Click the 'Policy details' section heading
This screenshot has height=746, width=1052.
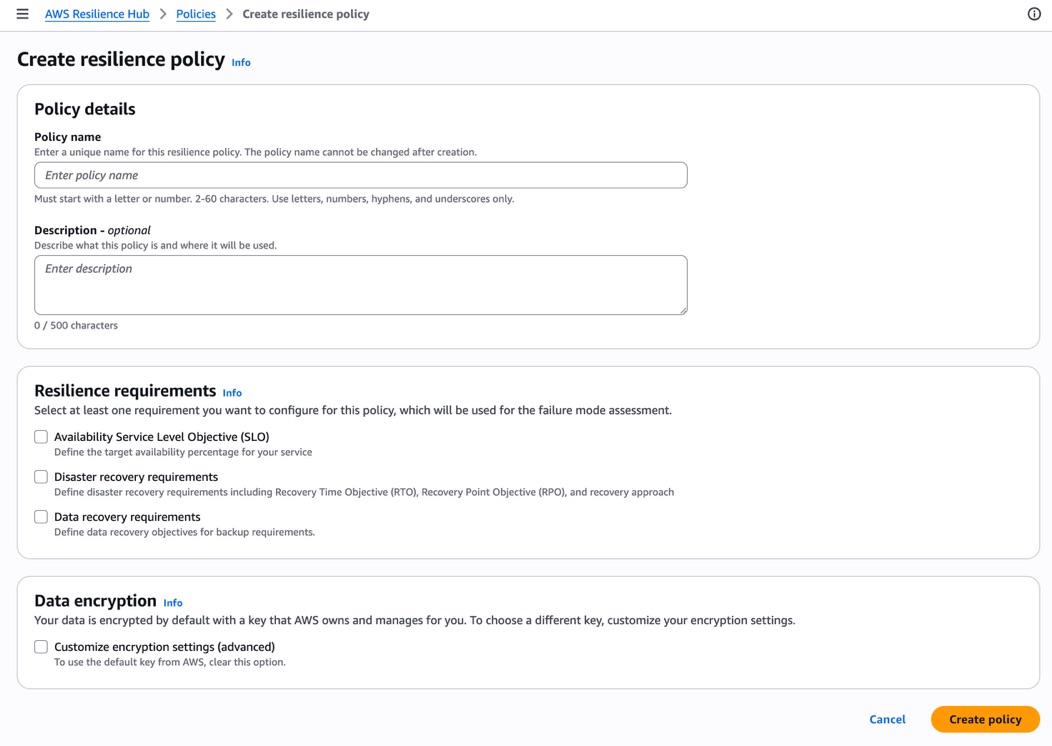pos(85,109)
